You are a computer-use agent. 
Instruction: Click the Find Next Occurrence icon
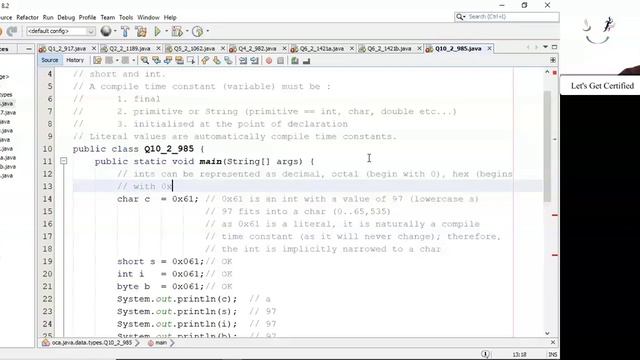[x=168, y=60]
